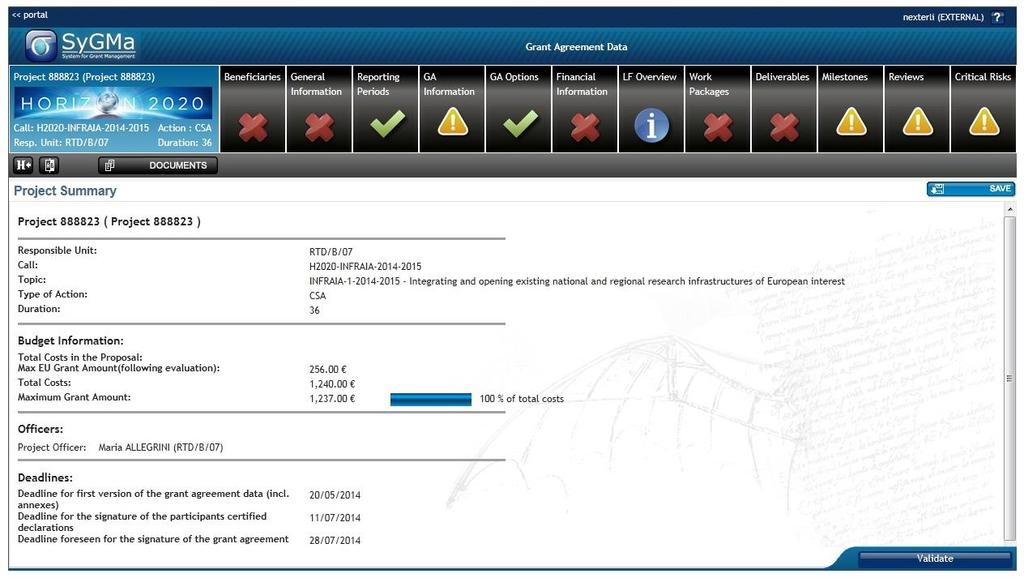Click the Deadlines heading

[x=45, y=477]
